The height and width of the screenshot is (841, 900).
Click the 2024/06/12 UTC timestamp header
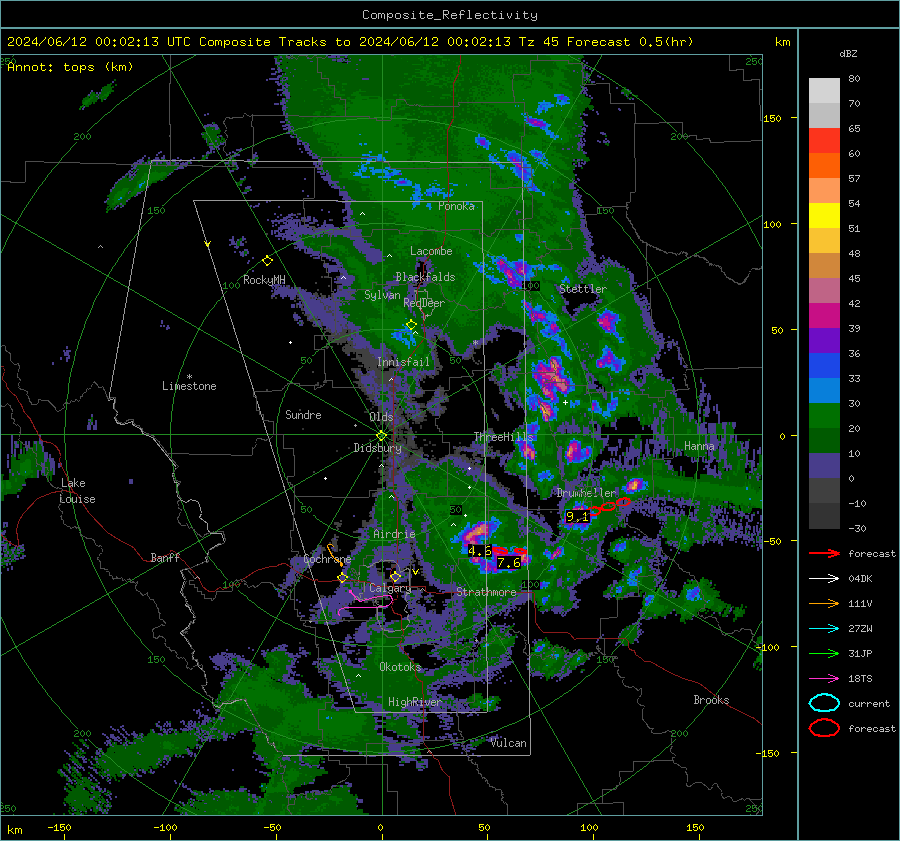[x=350, y=42]
